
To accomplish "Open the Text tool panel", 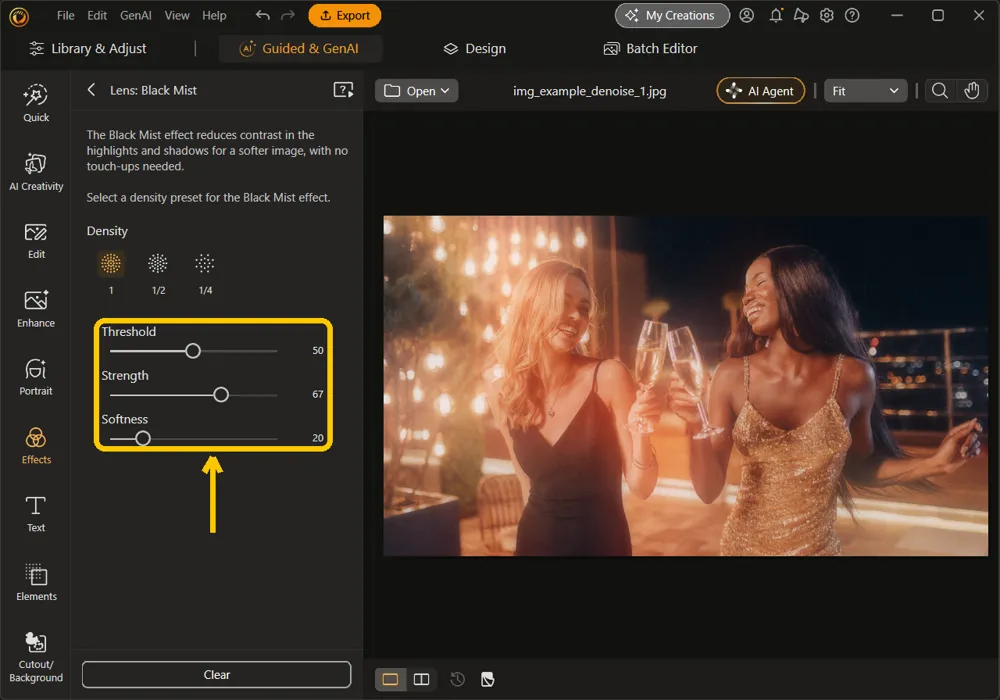I will click(36, 514).
